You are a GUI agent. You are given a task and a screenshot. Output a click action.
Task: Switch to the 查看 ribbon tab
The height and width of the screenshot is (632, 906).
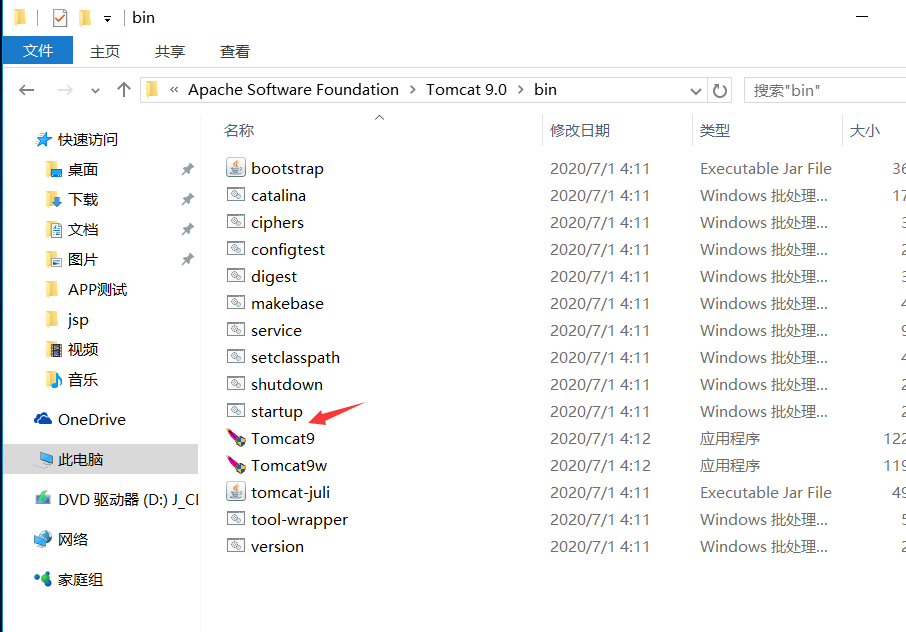pos(235,51)
